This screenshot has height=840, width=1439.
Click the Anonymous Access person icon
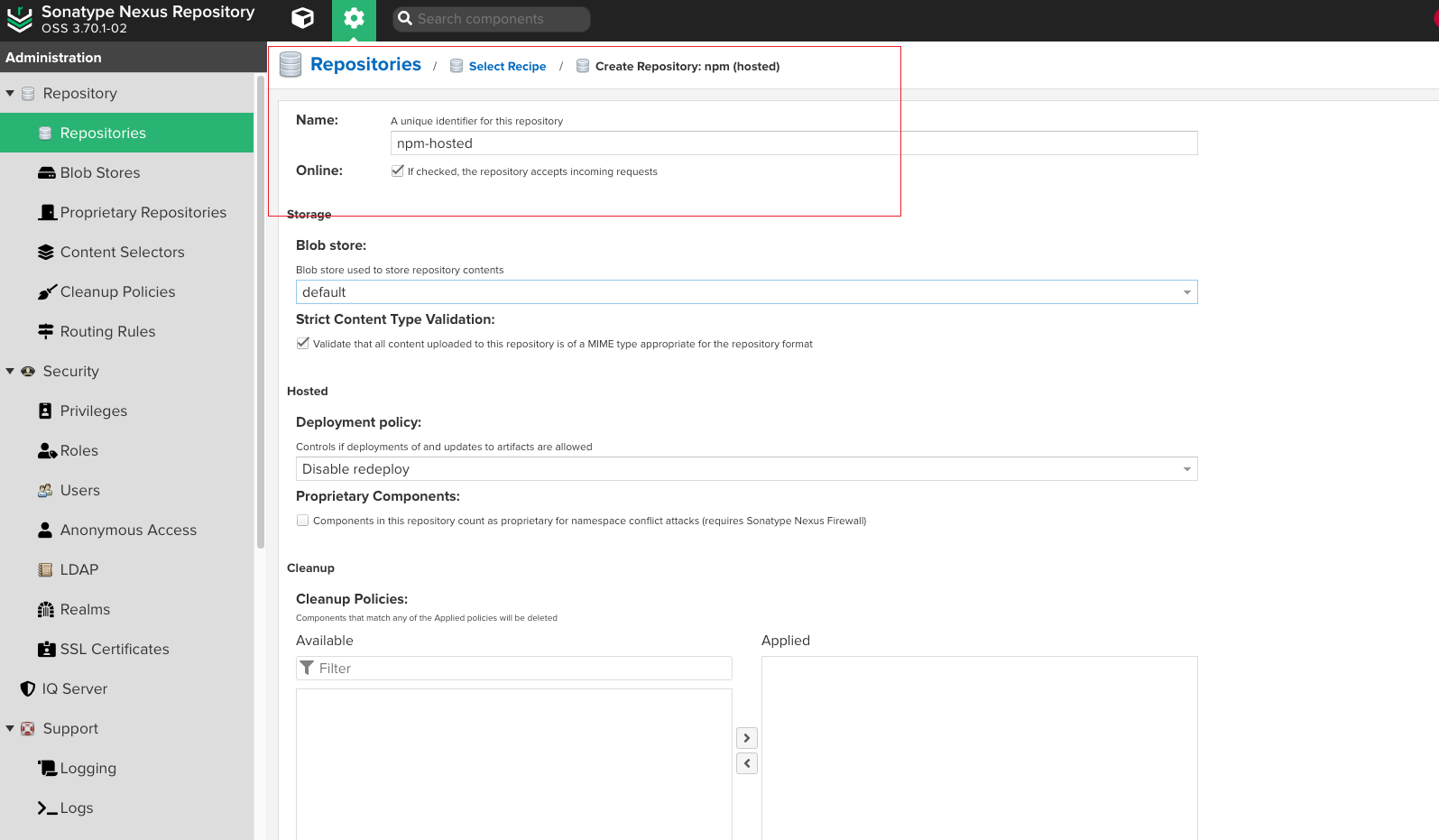click(x=45, y=530)
